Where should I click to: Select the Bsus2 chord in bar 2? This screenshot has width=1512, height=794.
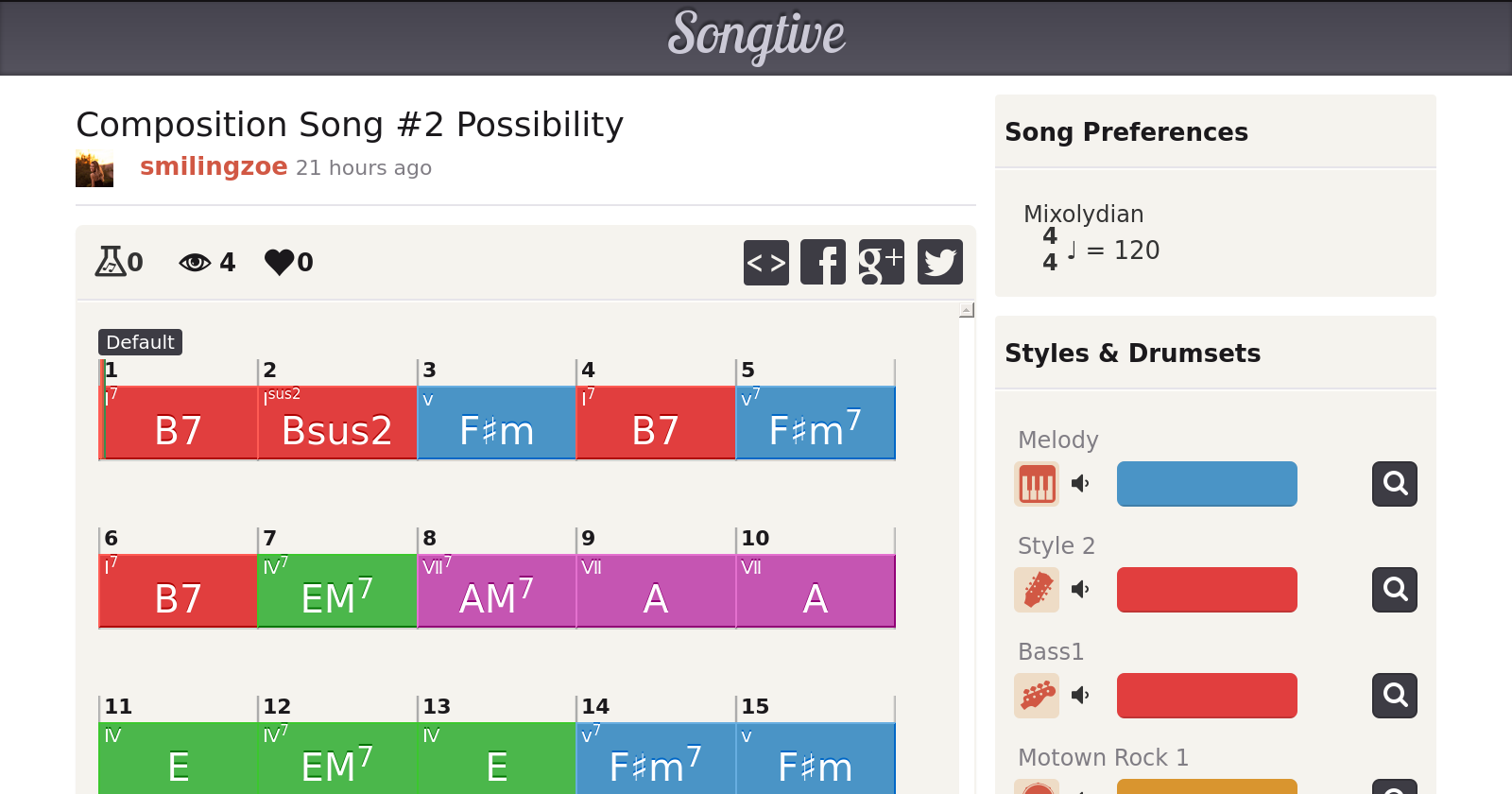336,430
